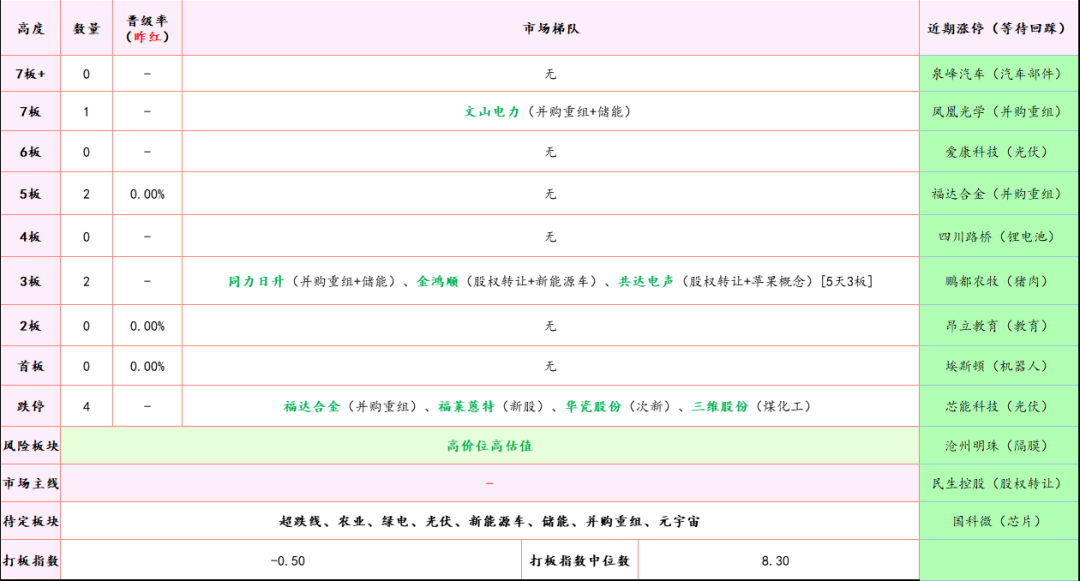Click the 2板 row label
Viewport: 1080px width, 581px height.
pos(30,326)
